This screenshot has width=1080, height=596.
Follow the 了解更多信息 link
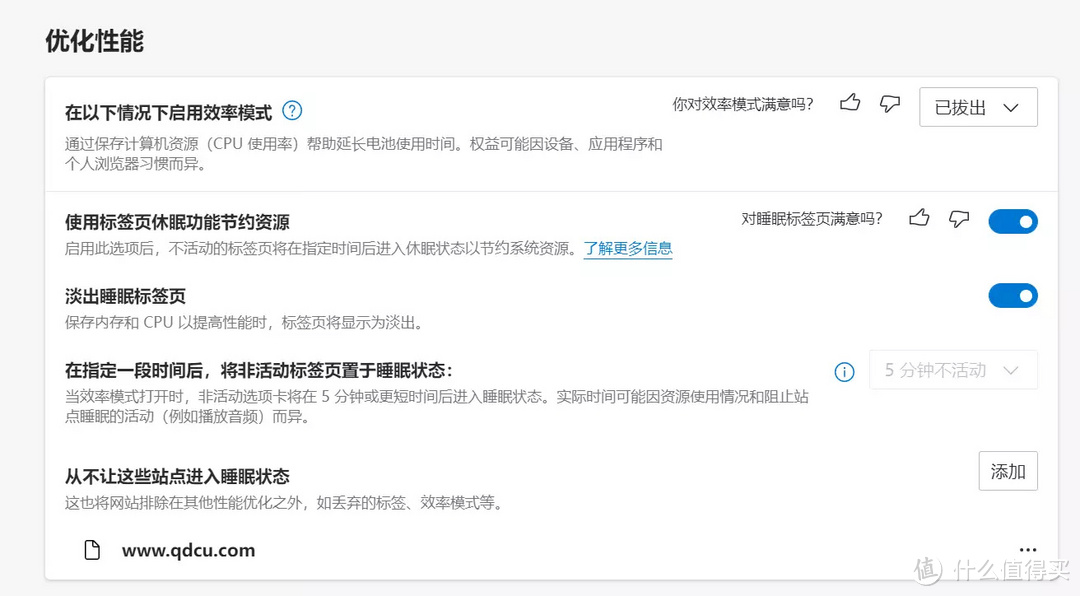coord(627,249)
